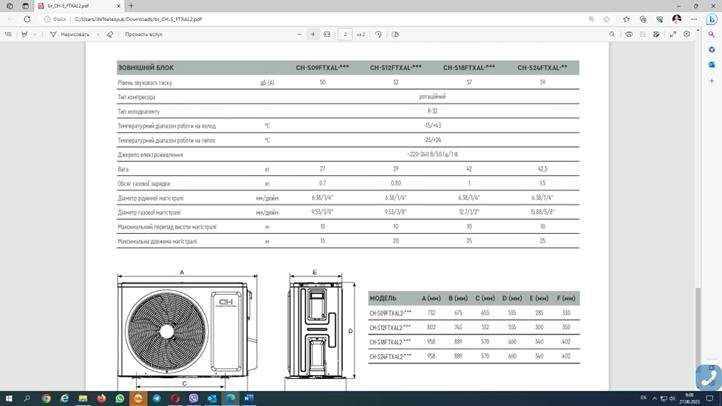Click the scrollbar up arrow

[698, 31]
